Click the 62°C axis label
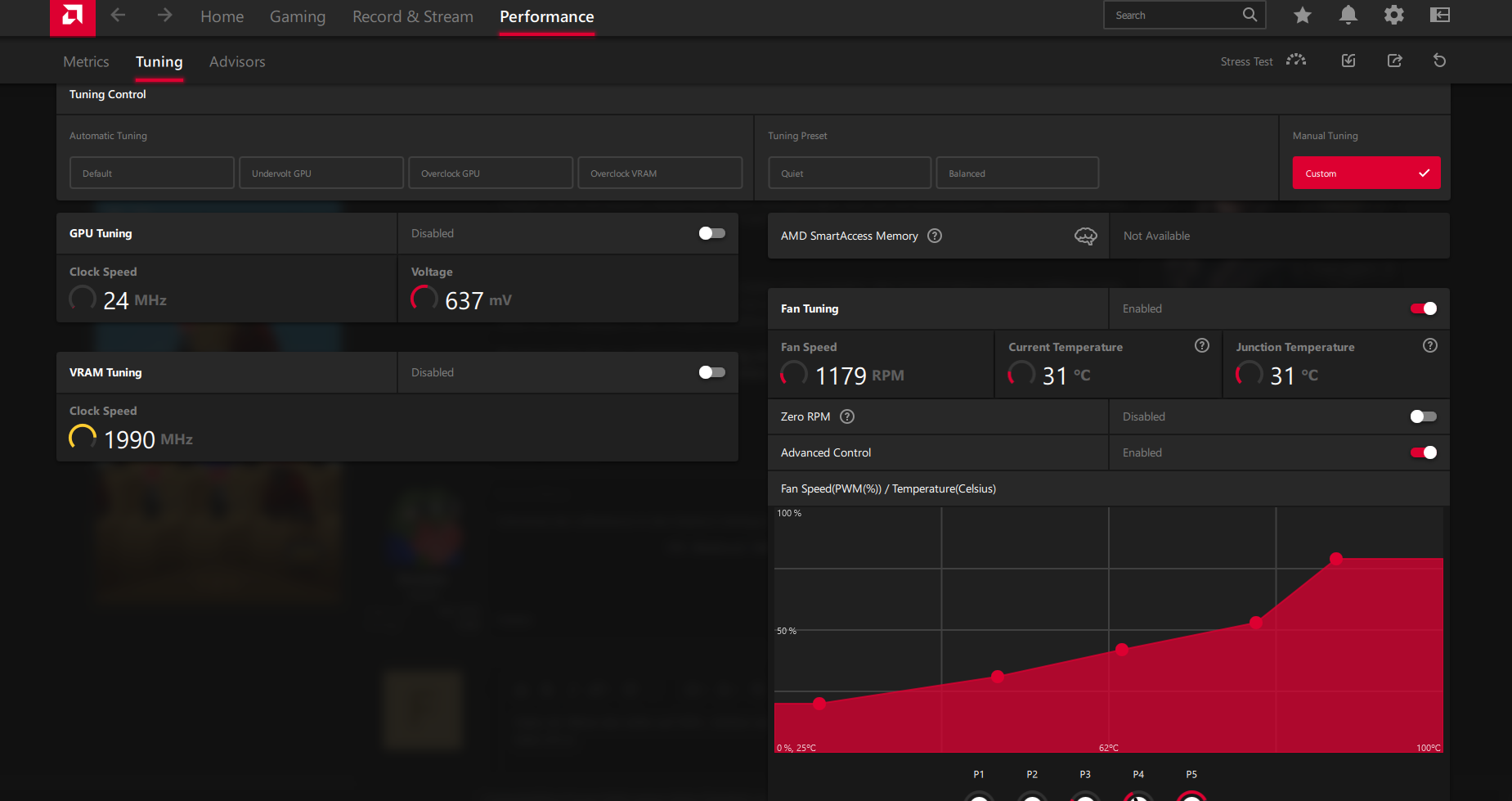1512x801 pixels. (1109, 748)
